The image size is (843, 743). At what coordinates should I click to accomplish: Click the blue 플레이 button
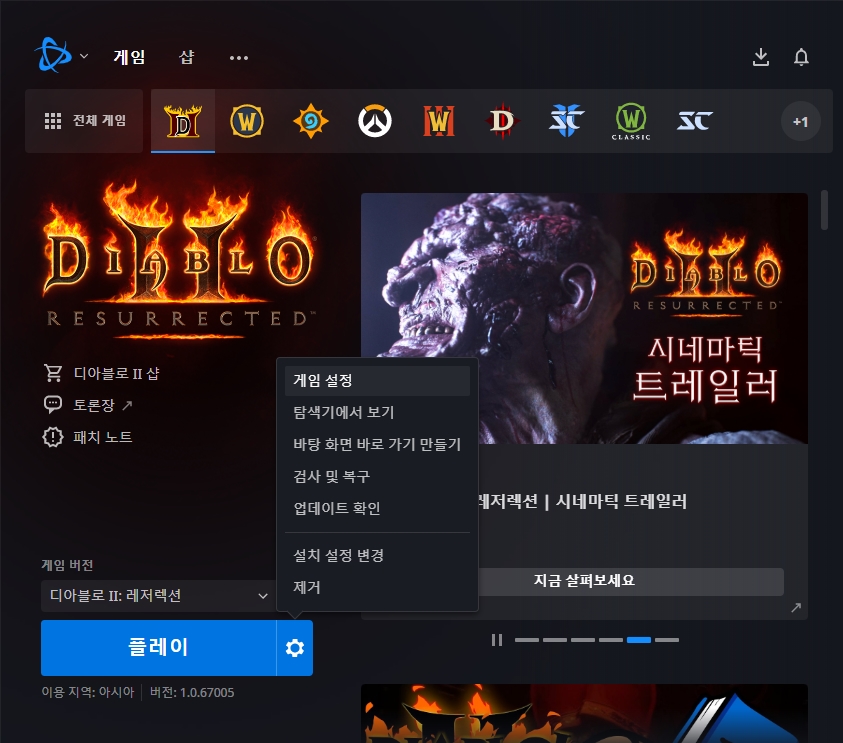coord(158,647)
